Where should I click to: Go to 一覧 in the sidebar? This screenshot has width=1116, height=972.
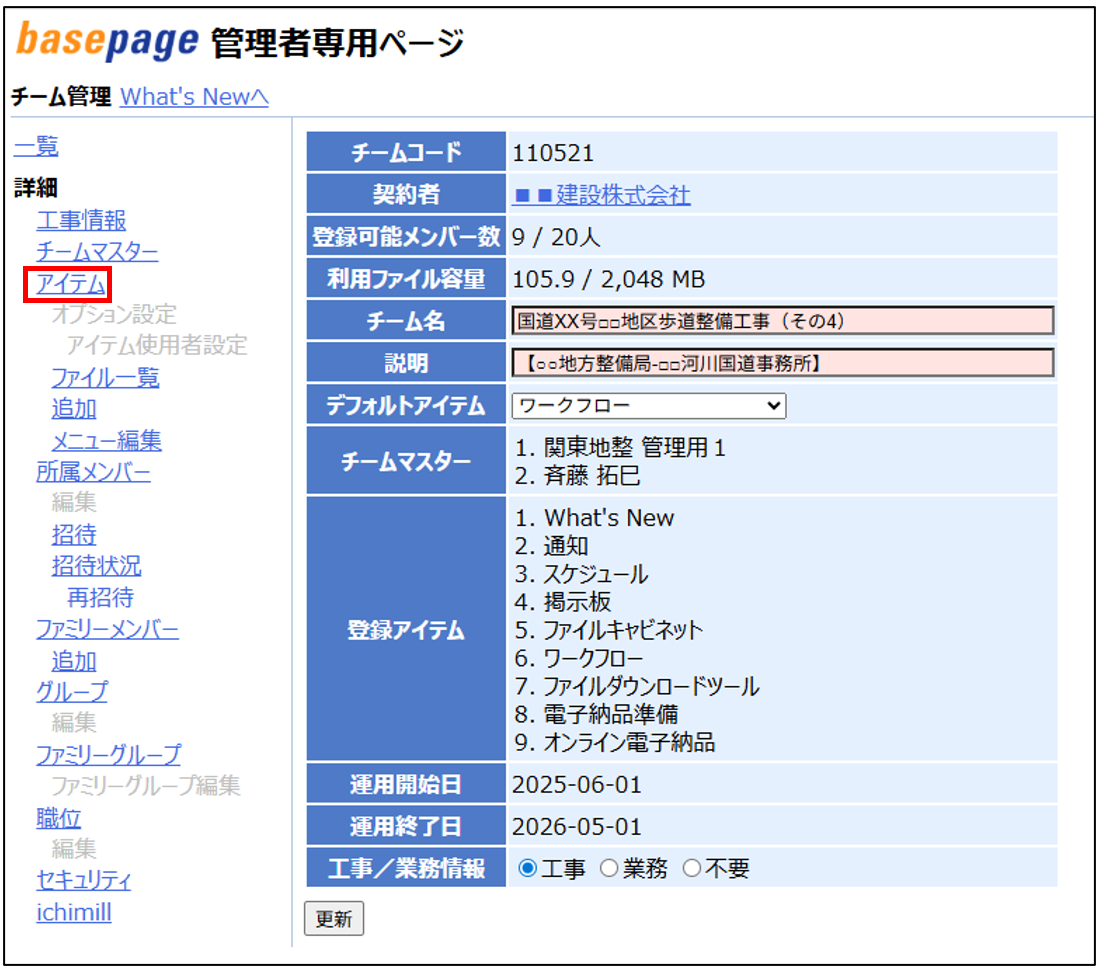(x=36, y=147)
